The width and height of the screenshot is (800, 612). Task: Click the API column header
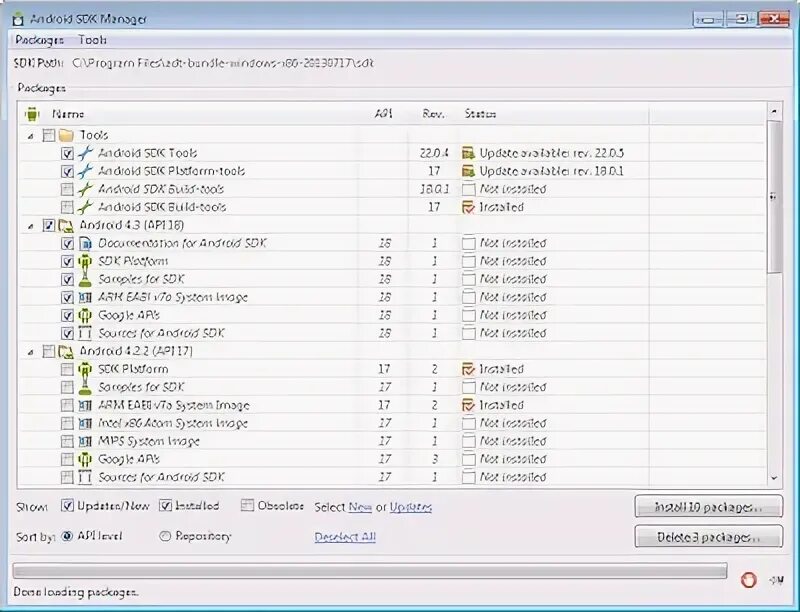pos(384,114)
